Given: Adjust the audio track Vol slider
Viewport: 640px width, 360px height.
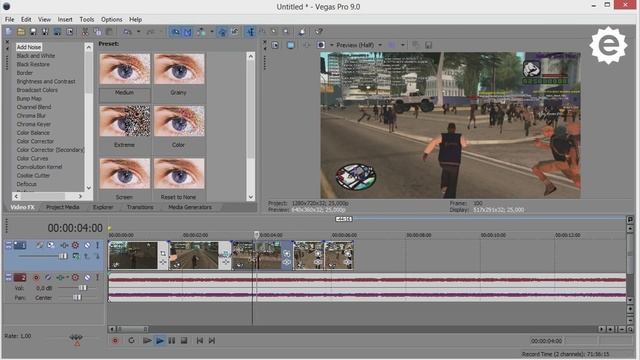Looking at the screenshot, I should 83,288.
